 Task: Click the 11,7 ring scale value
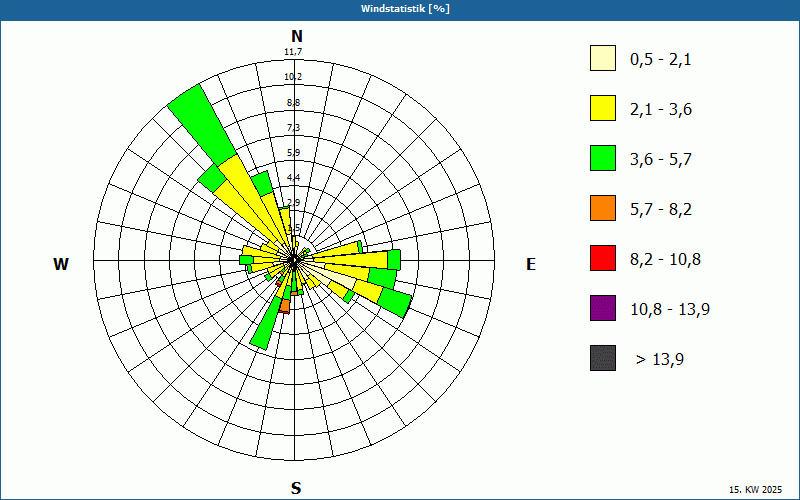point(293,52)
